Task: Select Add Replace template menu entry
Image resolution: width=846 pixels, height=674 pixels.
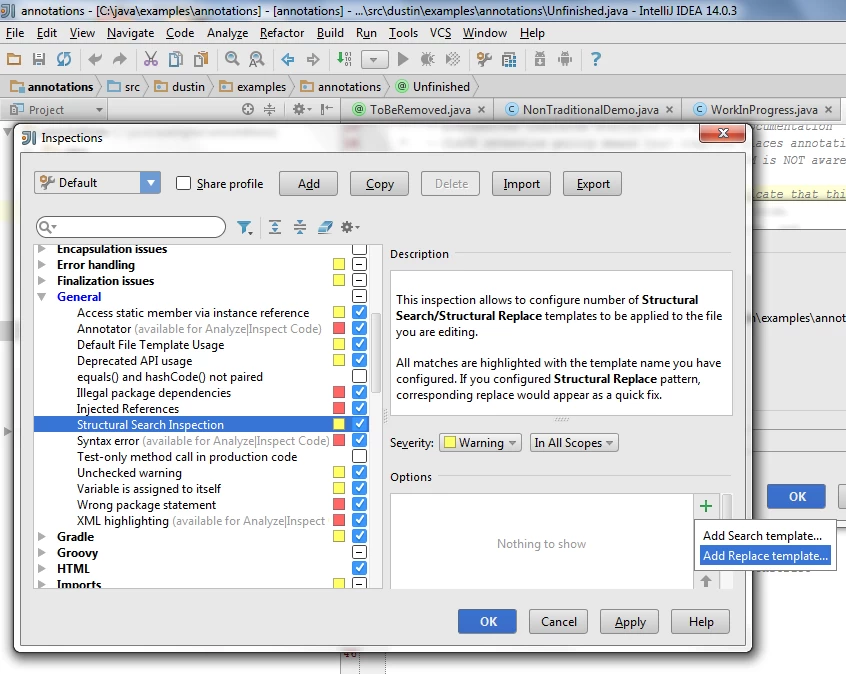Action: [765, 556]
